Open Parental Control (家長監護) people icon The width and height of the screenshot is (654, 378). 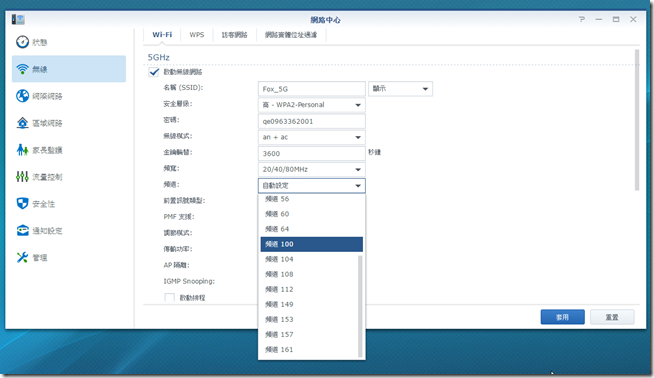click(23, 150)
